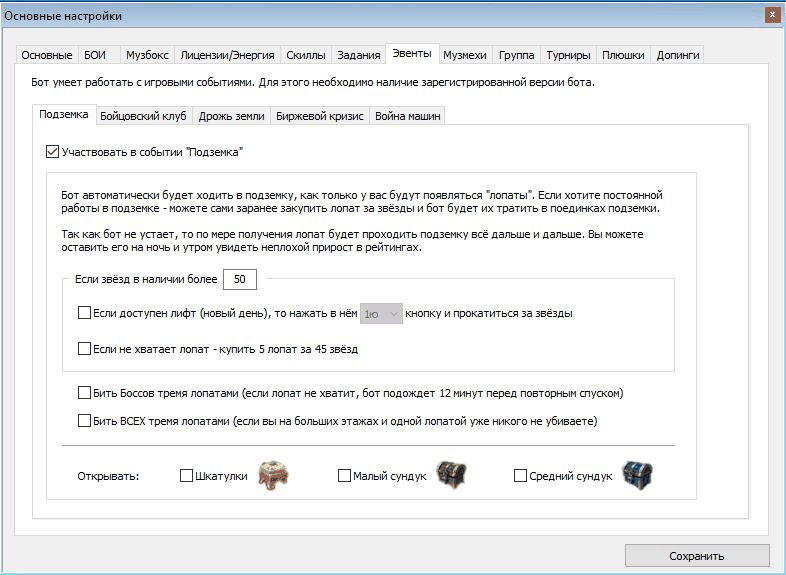Check the Средний сундук checkbox

520,475
